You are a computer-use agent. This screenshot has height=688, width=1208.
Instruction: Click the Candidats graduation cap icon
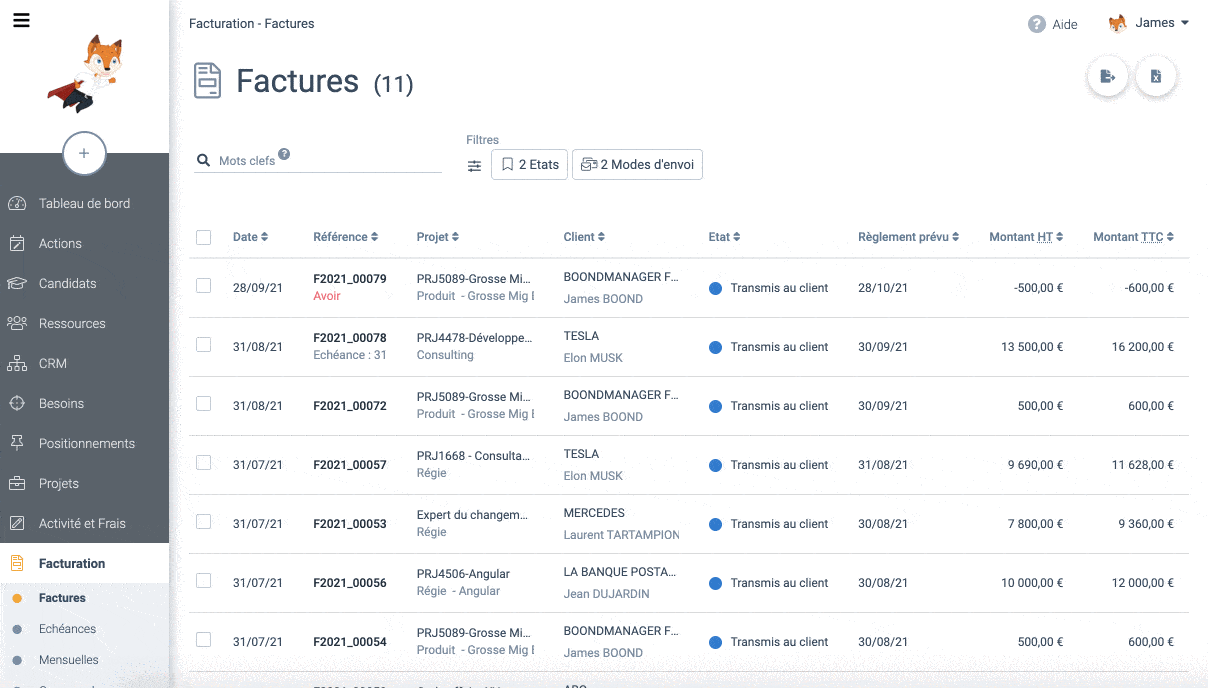pyautogui.click(x=17, y=283)
